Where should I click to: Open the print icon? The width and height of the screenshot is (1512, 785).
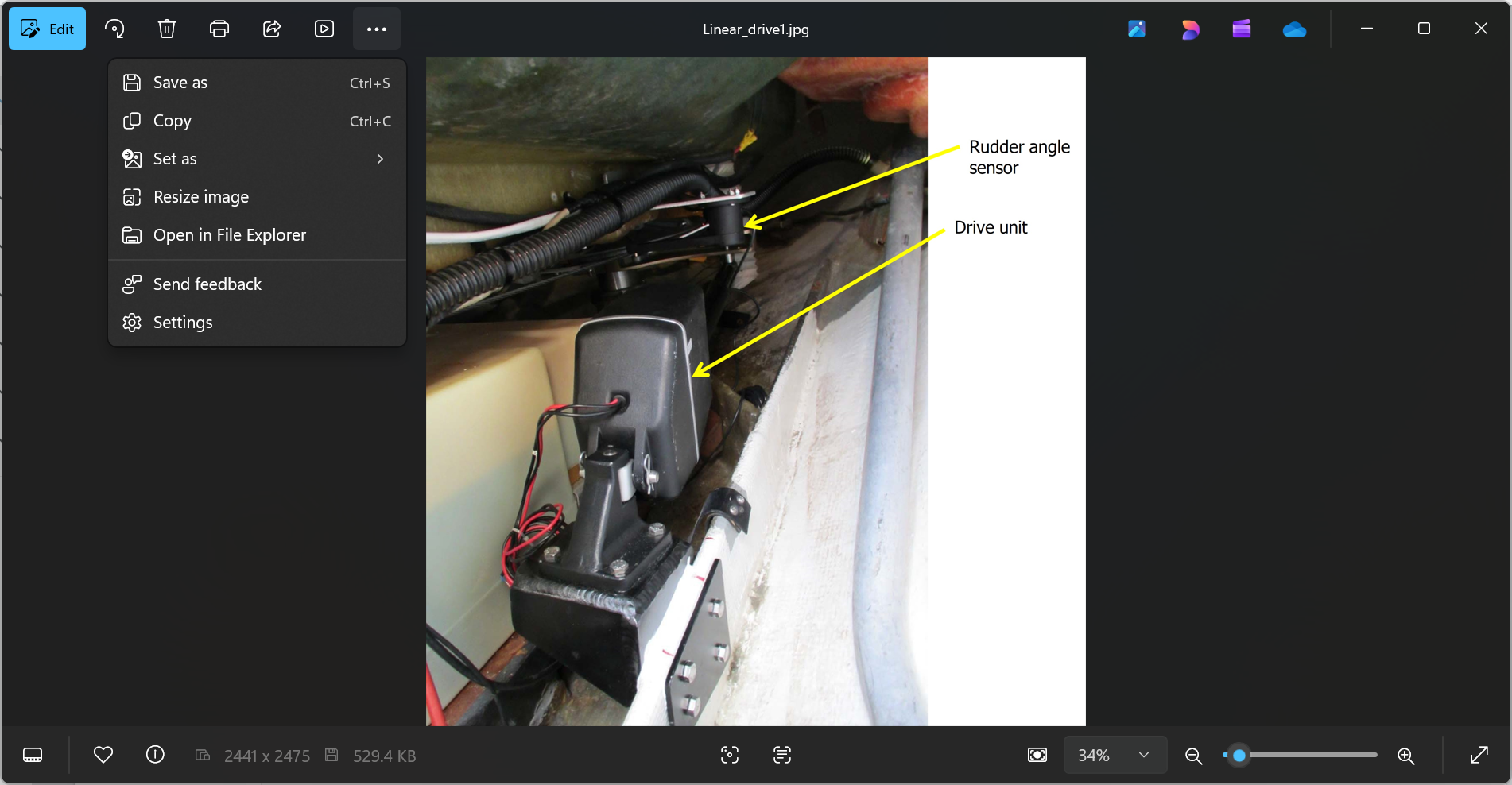[x=219, y=29]
